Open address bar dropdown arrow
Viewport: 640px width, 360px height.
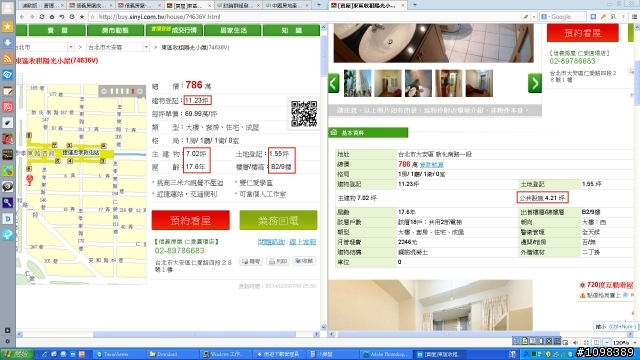[533, 17]
